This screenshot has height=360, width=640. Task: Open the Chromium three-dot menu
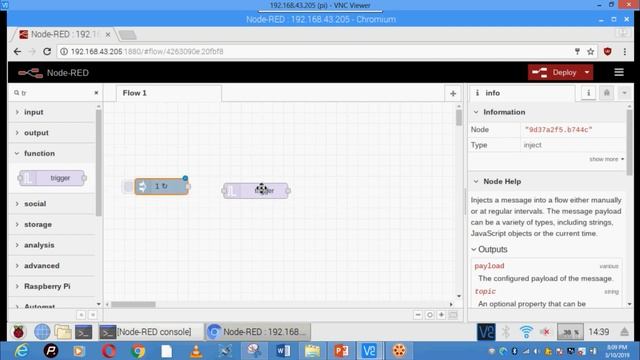point(625,52)
